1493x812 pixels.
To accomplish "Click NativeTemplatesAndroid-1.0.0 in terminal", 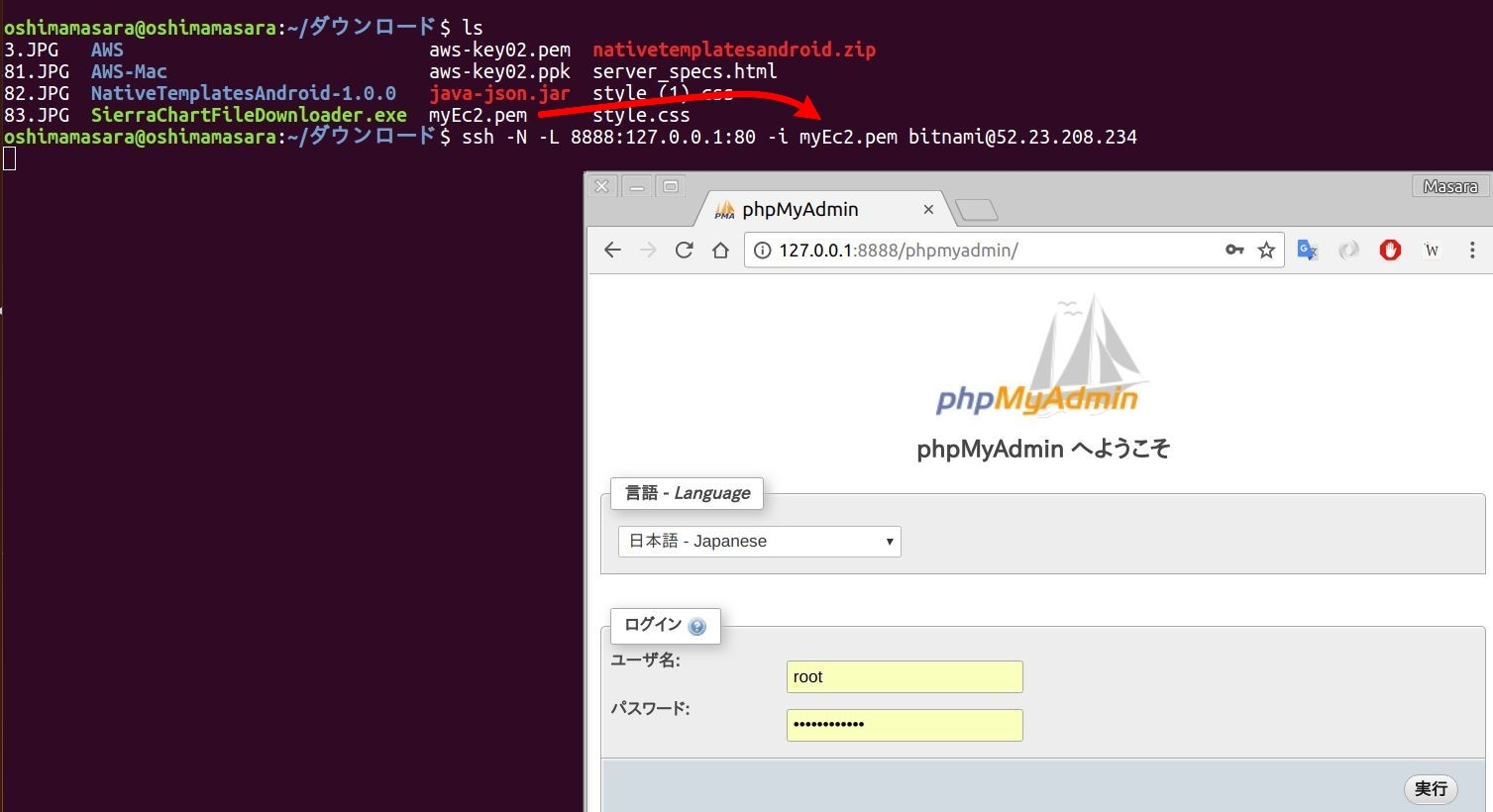I will pos(244,93).
